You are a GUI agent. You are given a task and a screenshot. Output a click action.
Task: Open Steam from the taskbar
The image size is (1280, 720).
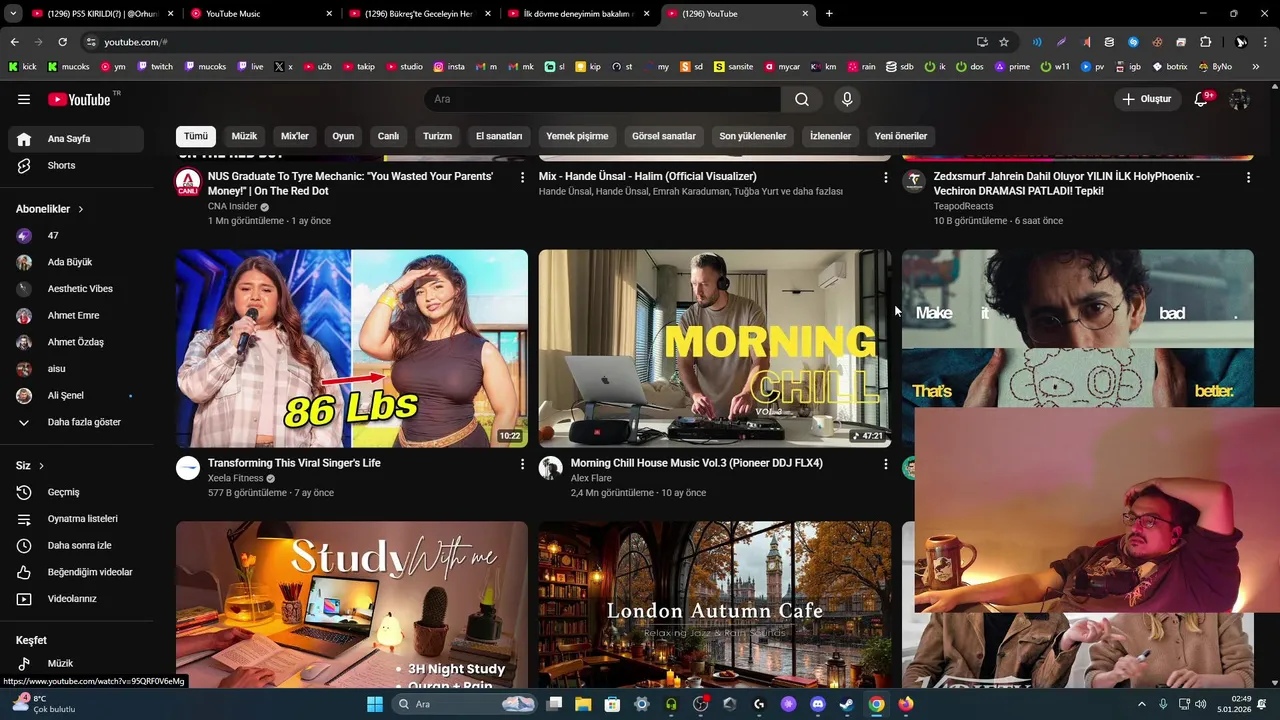pyautogui.click(x=847, y=704)
